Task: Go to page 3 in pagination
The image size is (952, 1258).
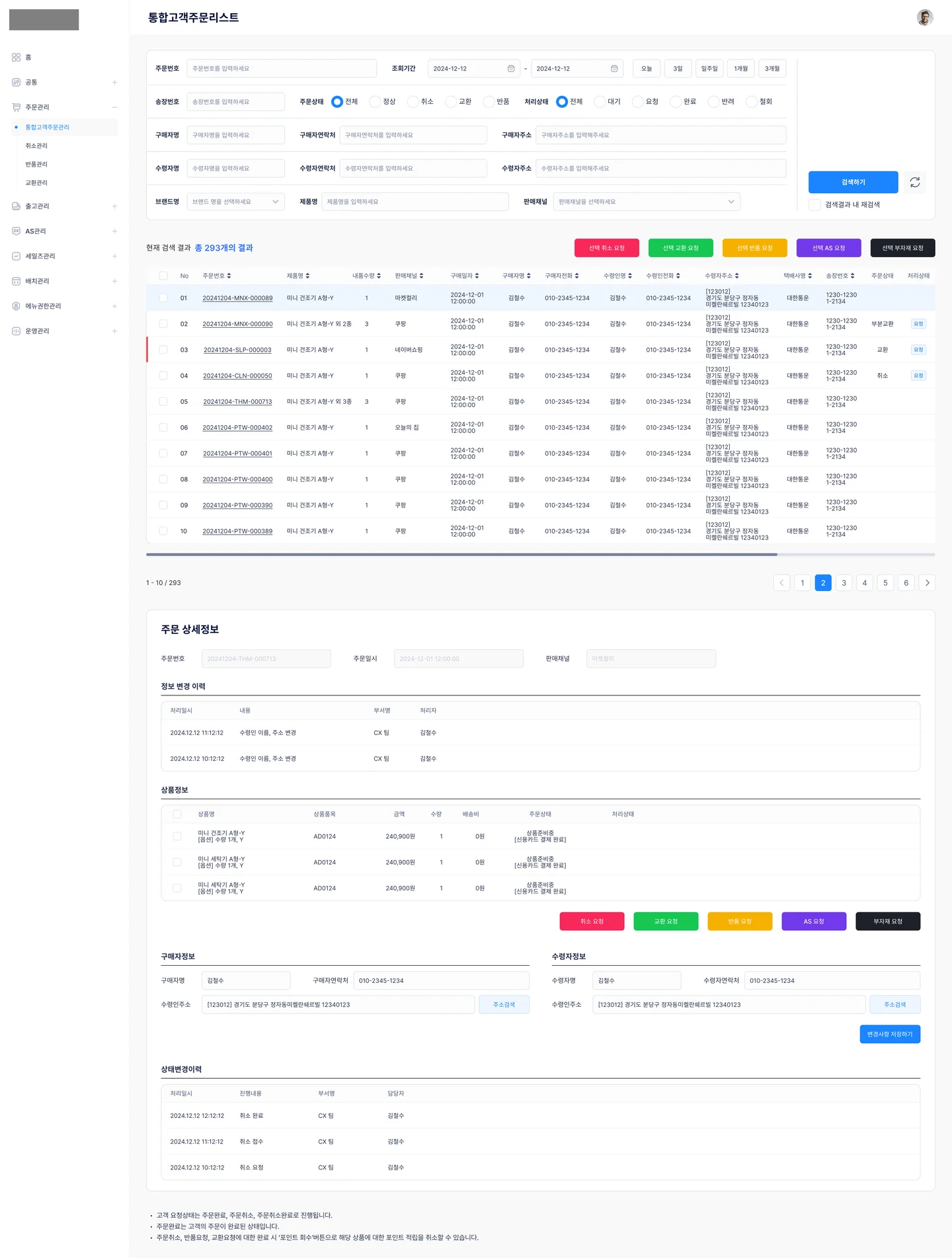Action: pyautogui.click(x=844, y=583)
